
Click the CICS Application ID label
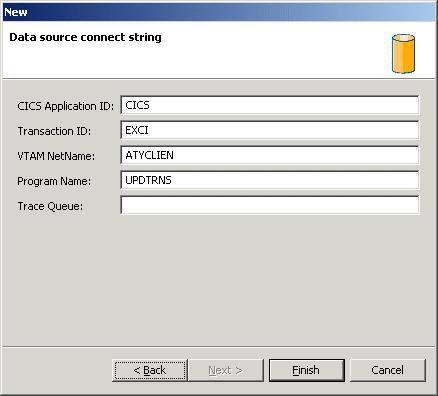65,106
